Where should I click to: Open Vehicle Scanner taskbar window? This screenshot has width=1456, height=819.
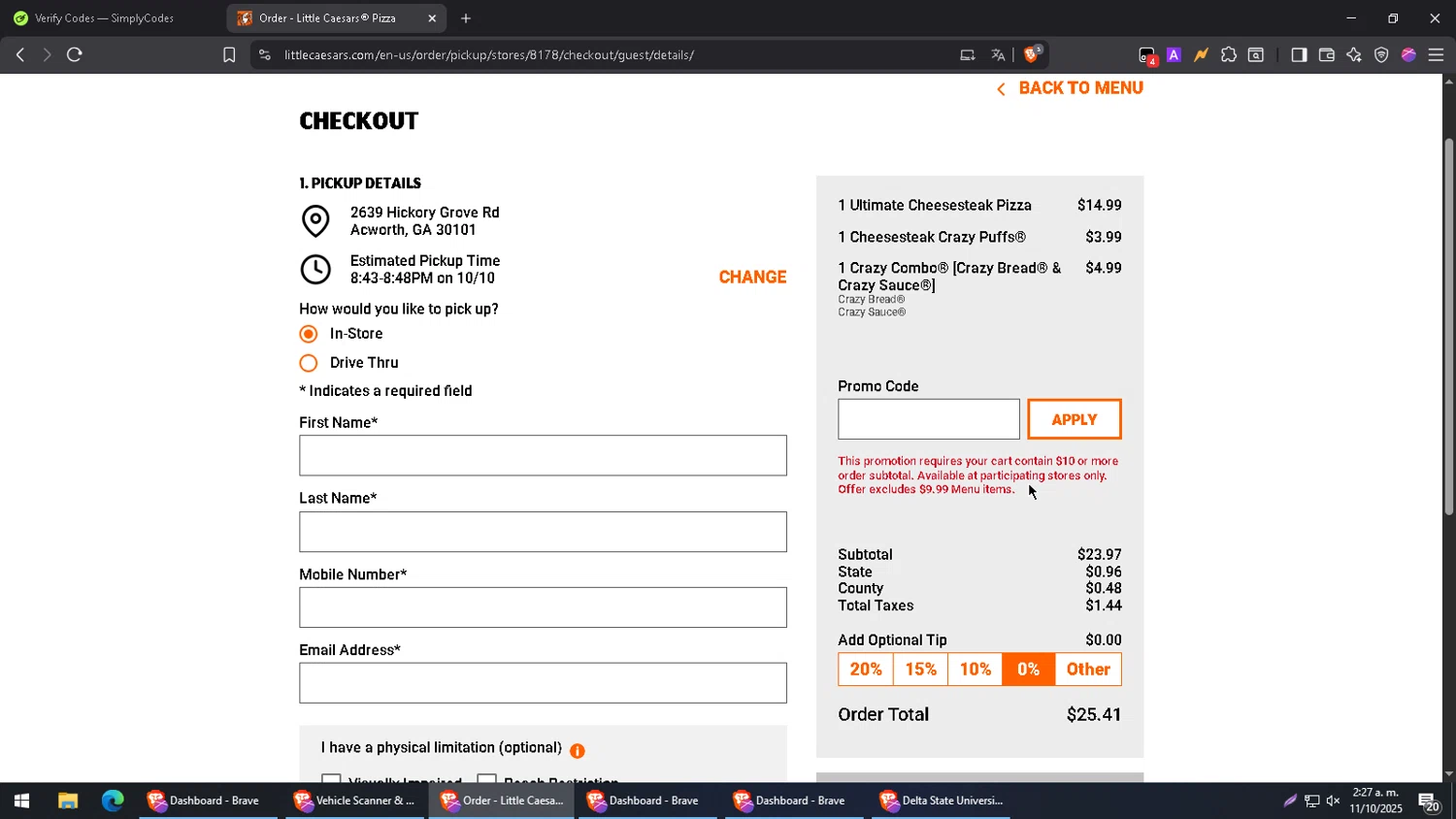[354, 801]
